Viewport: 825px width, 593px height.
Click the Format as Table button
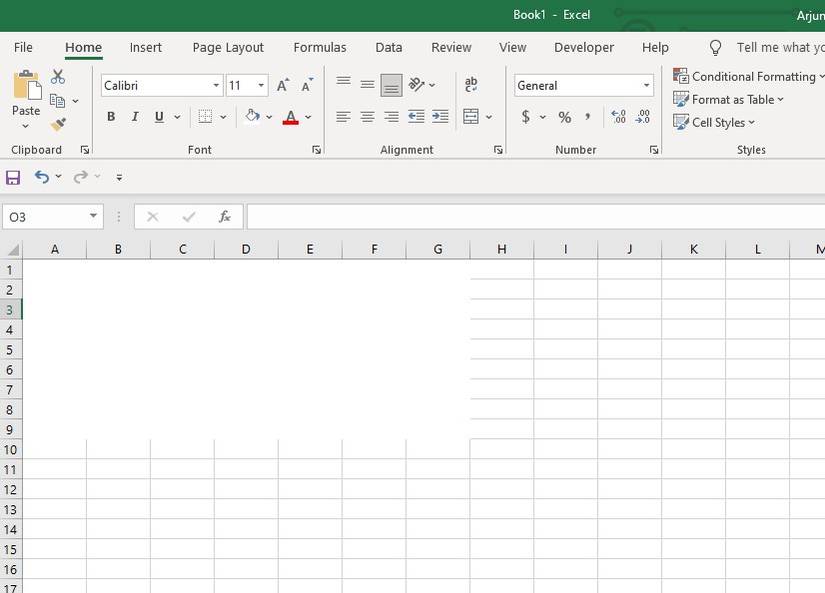729,99
